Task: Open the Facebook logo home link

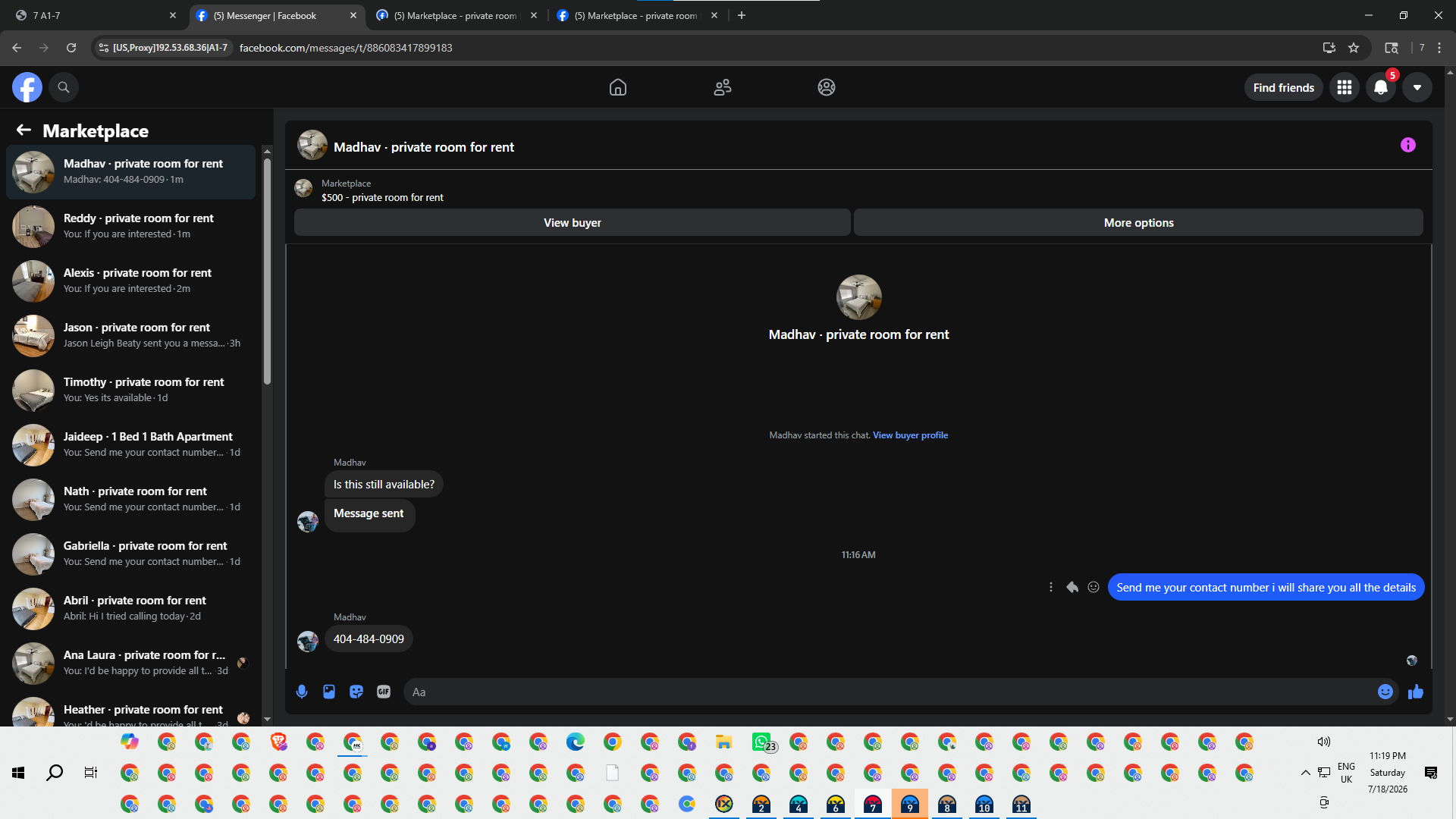Action: (x=27, y=87)
